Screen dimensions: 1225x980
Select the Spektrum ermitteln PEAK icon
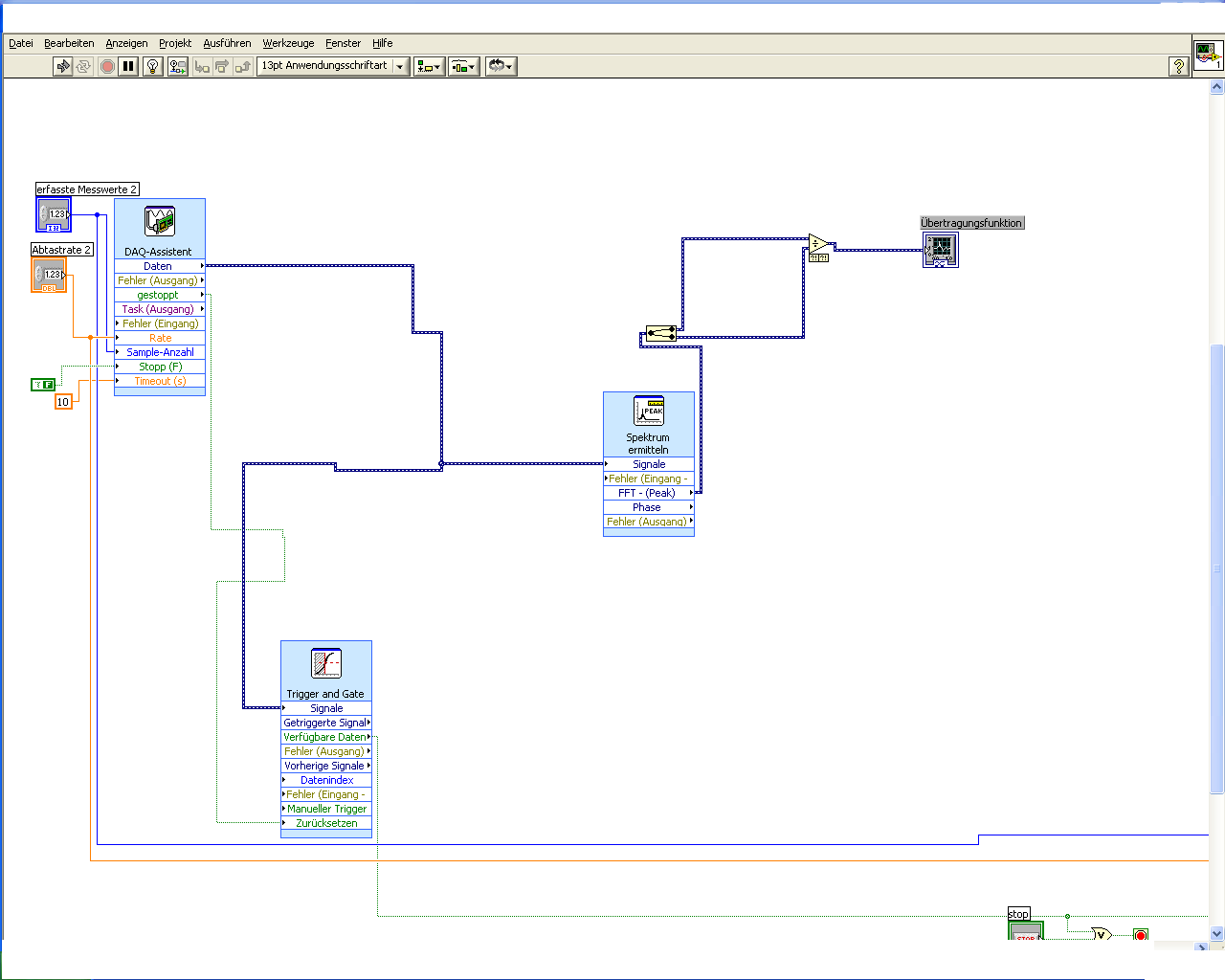tap(649, 412)
